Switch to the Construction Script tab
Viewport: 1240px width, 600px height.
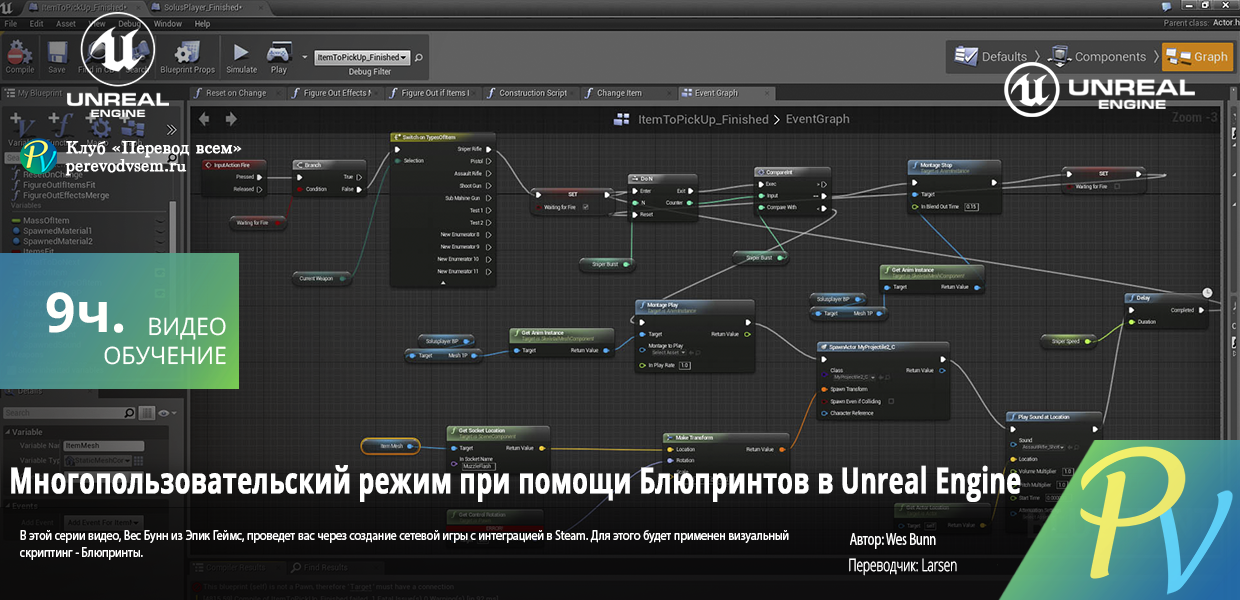click(531, 93)
